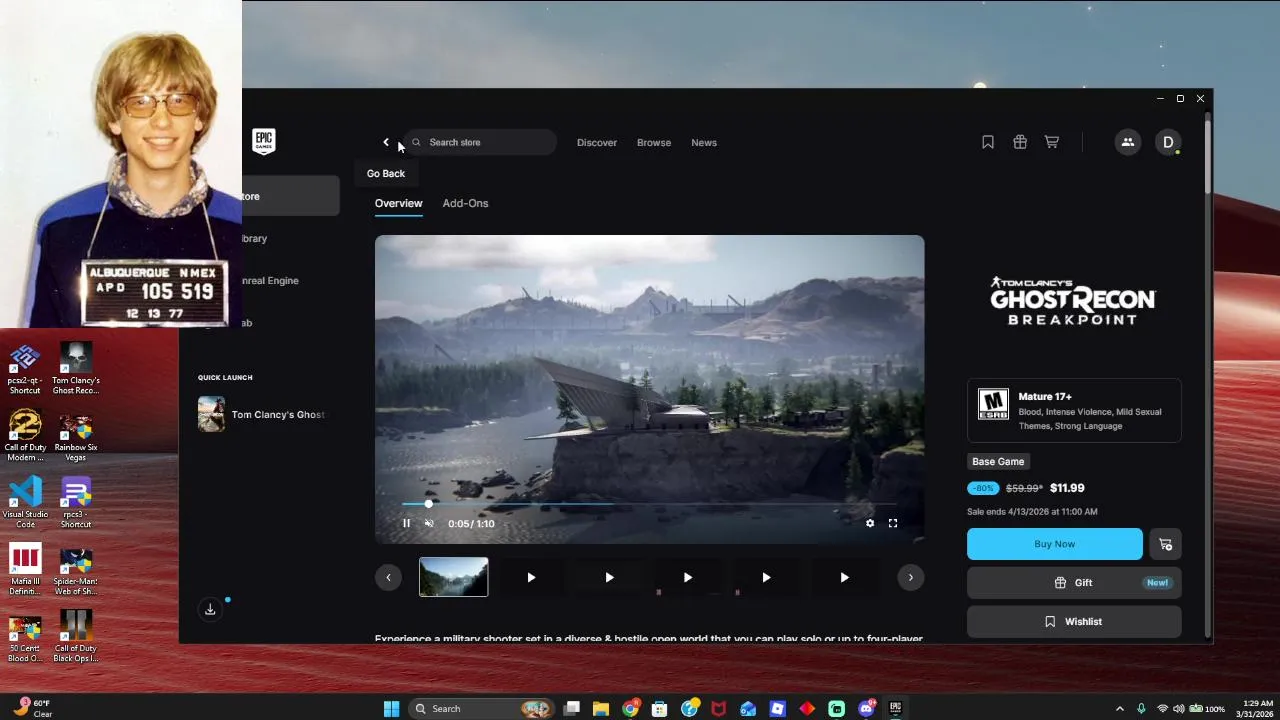Viewport: 1280px width, 720px height.
Task: Open the Browse page
Action: click(x=654, y=142)
